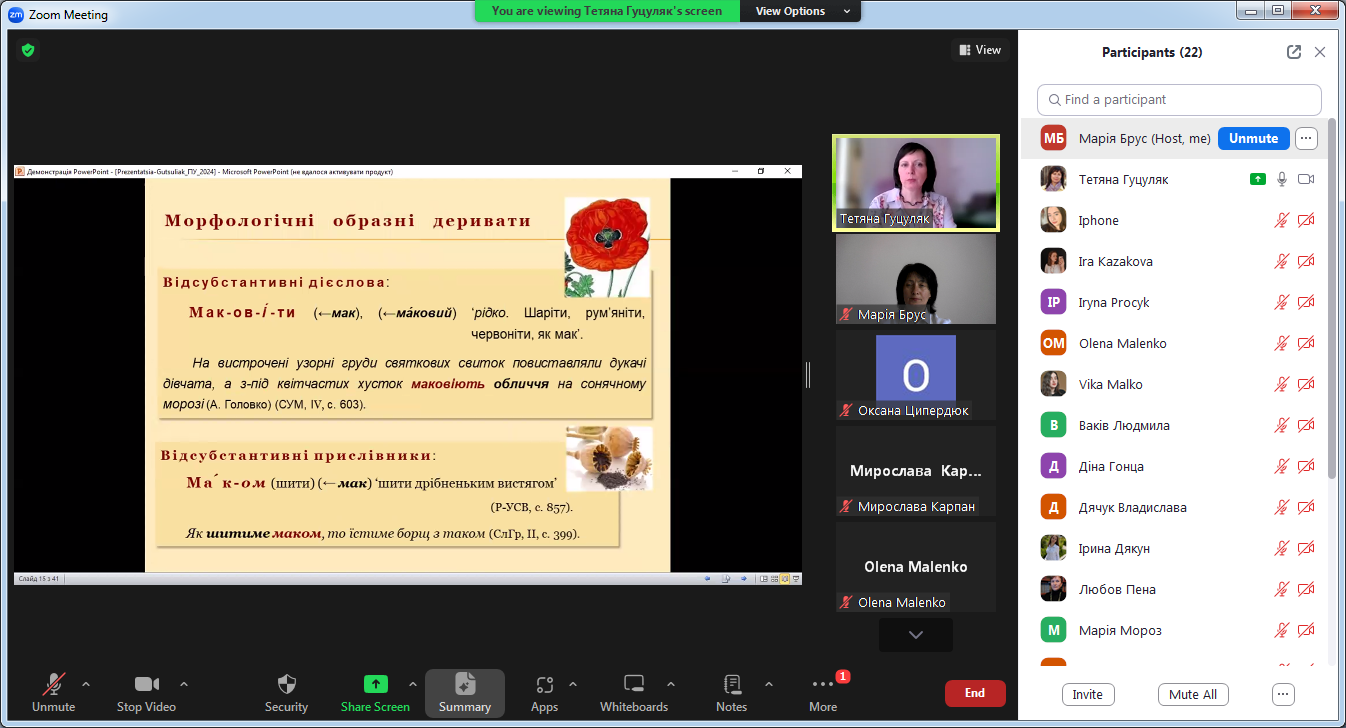The height and width of the screenshot is (728, 1346).
Task: Click the participants list scrollbar
Action: pos(1332,300)
